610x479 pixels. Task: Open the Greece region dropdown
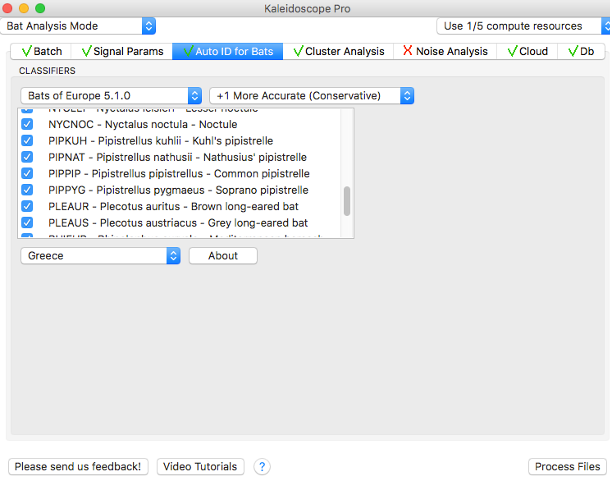tap(100, 255)
